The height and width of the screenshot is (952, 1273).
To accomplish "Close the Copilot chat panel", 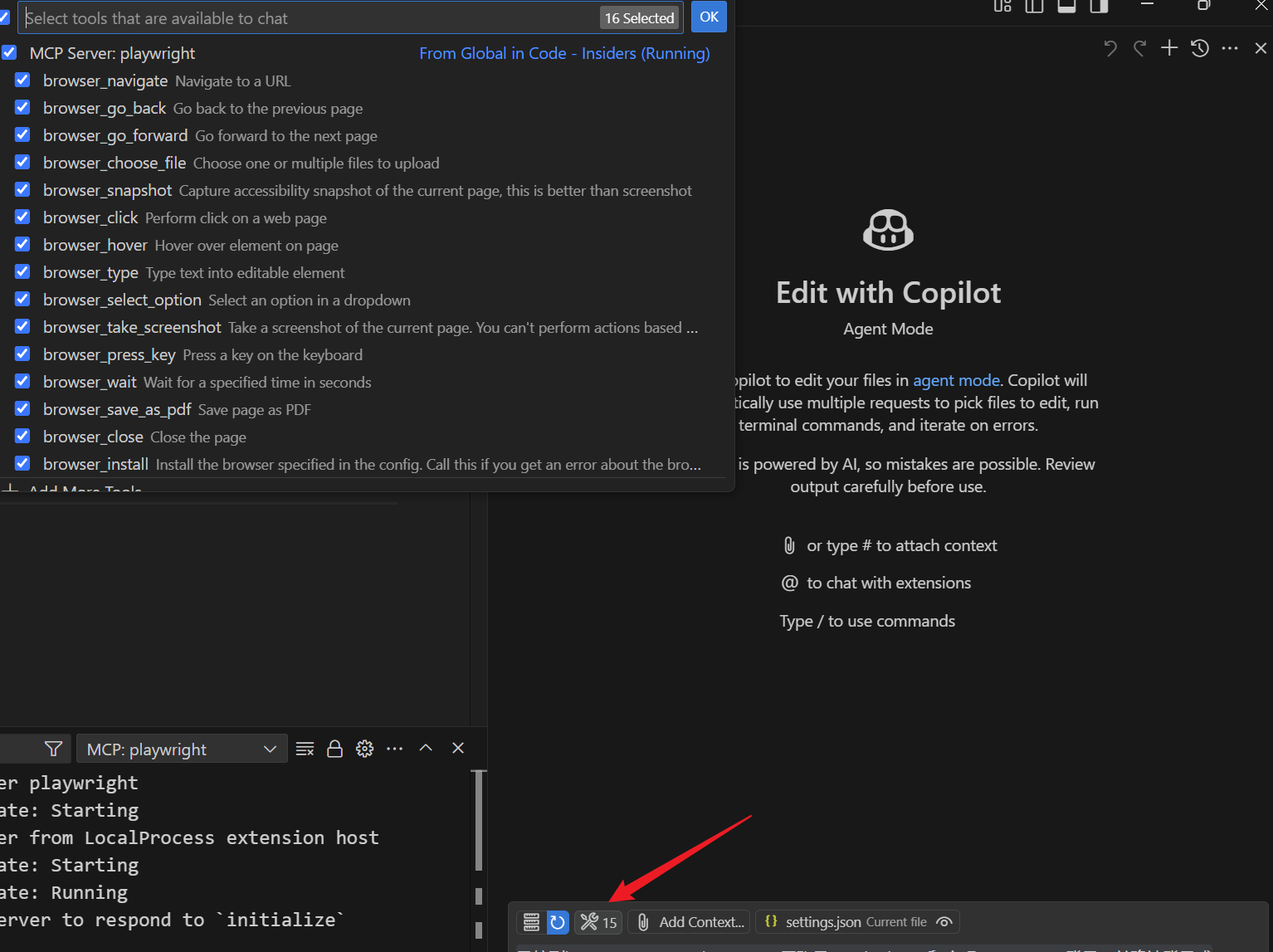I will coord(1261,48).
